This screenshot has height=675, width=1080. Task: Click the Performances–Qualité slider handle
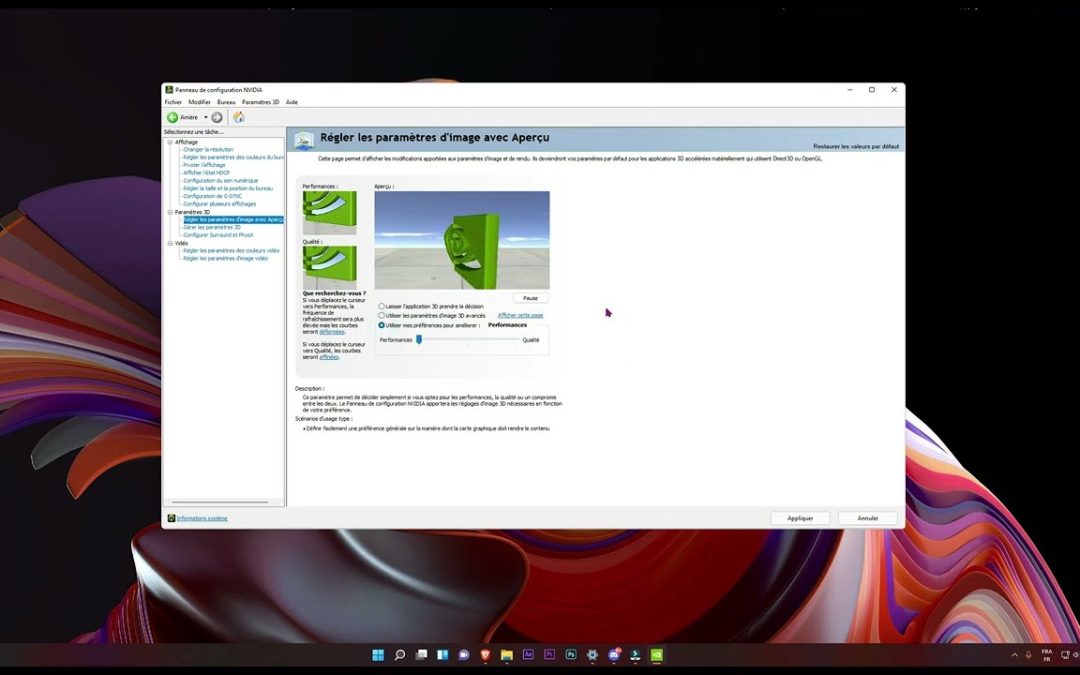419,340
